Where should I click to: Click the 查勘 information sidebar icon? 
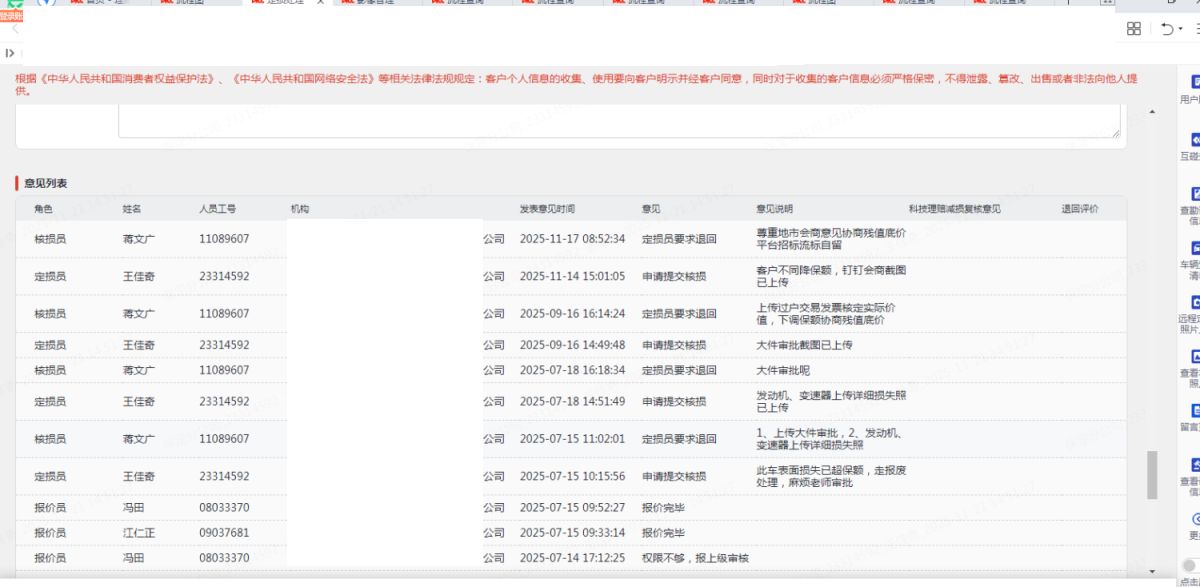click(1194, 194)
